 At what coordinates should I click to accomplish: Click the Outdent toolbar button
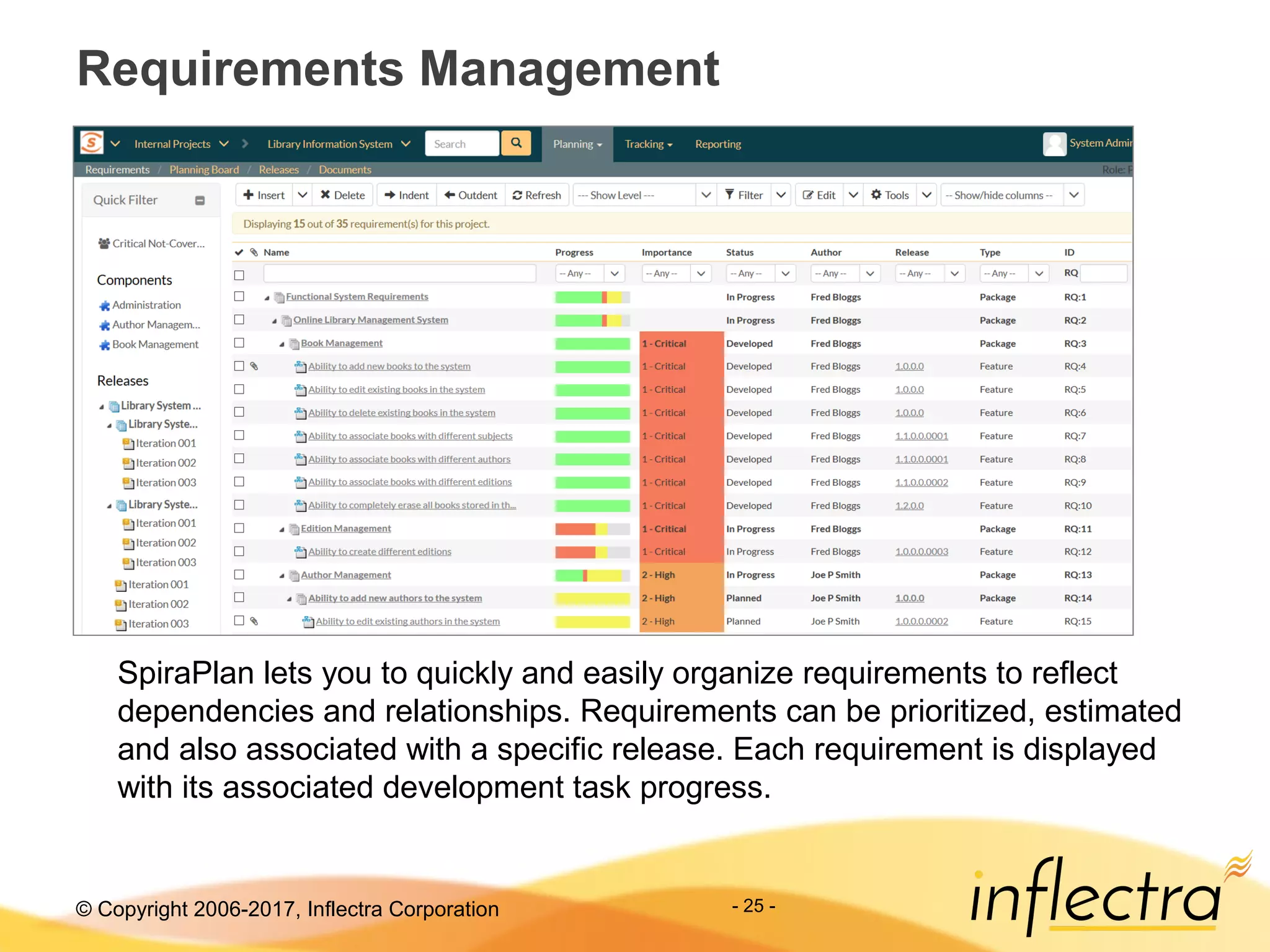(471, 195)
